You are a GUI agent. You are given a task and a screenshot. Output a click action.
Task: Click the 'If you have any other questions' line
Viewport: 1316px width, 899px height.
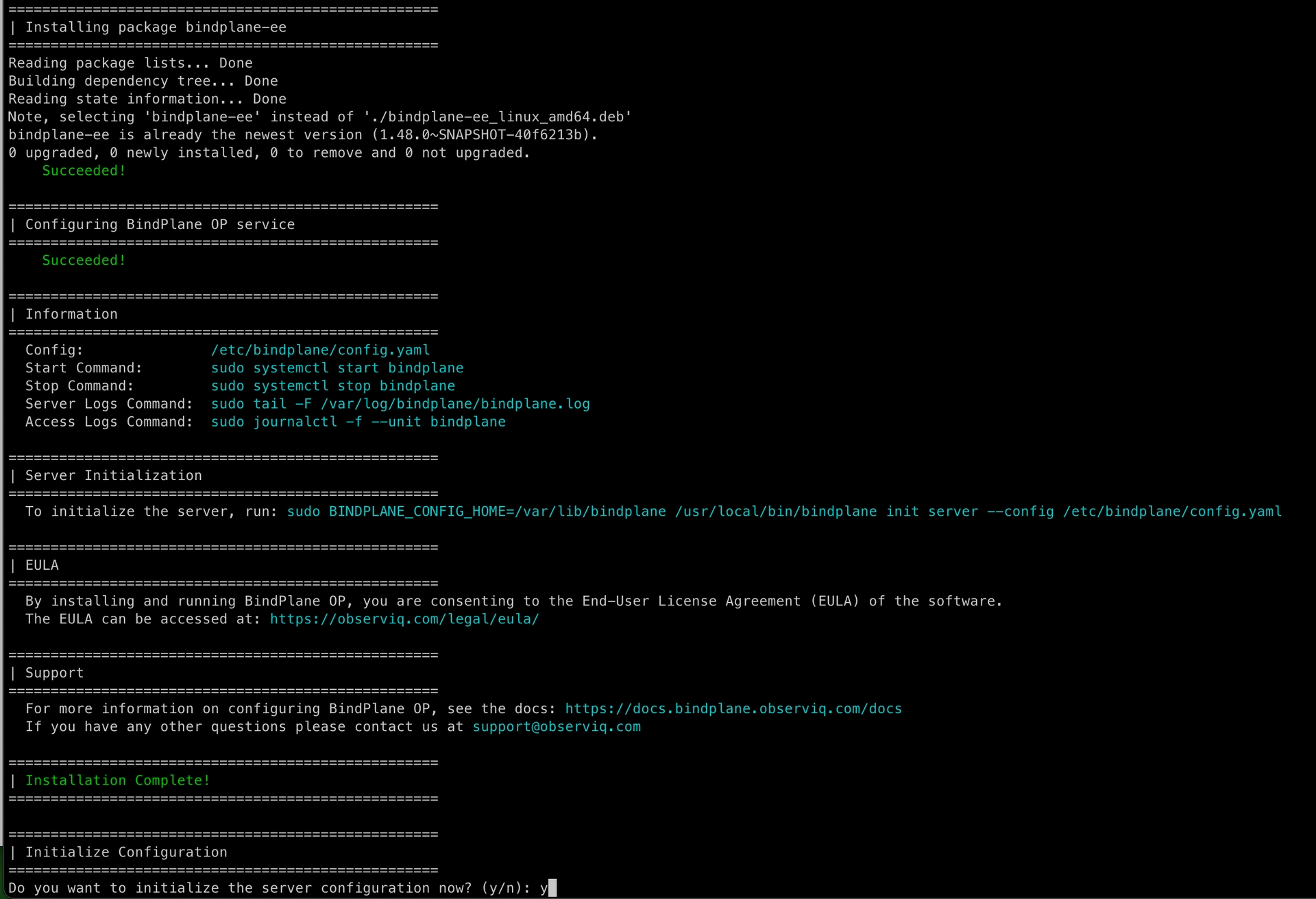click(333, 727)
